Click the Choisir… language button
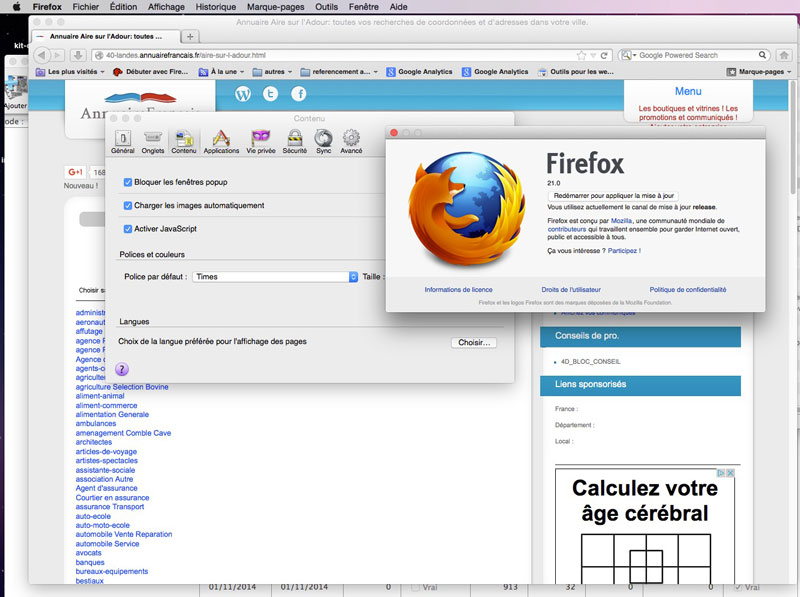 click(x=474, y=342)
